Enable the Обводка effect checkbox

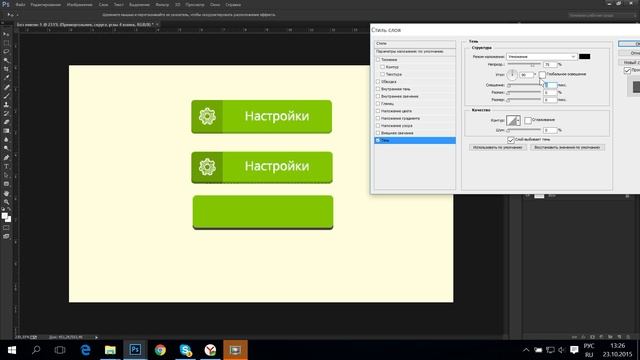tap(378, 82)
